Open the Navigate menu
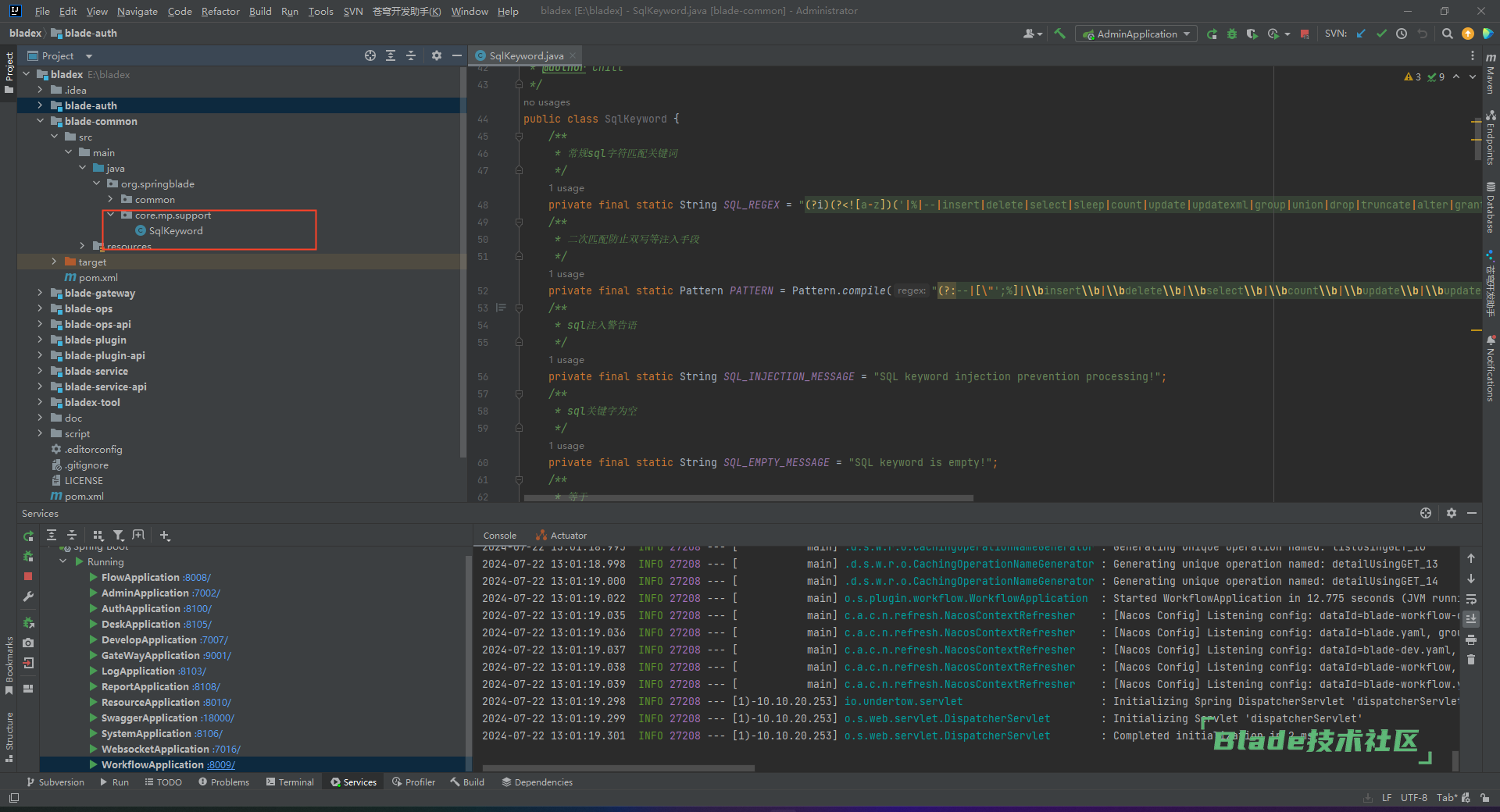The height and width of the screenshot is (812, 1500). pyautogui.click(x=137, y=11)
